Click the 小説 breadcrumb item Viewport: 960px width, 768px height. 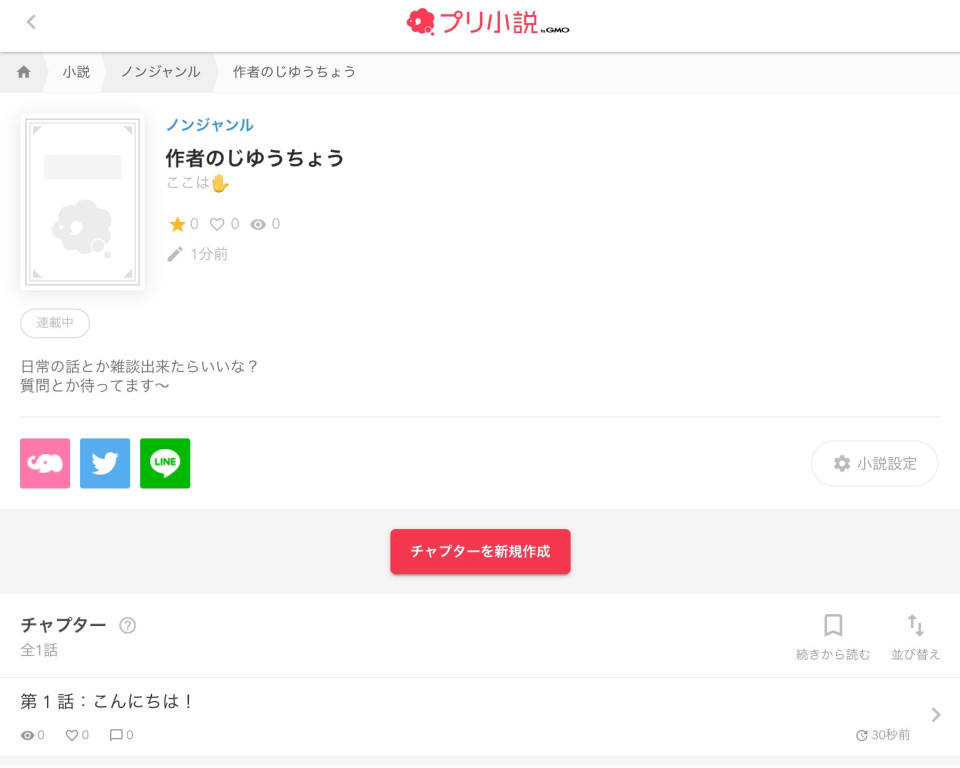coord(76,72)
